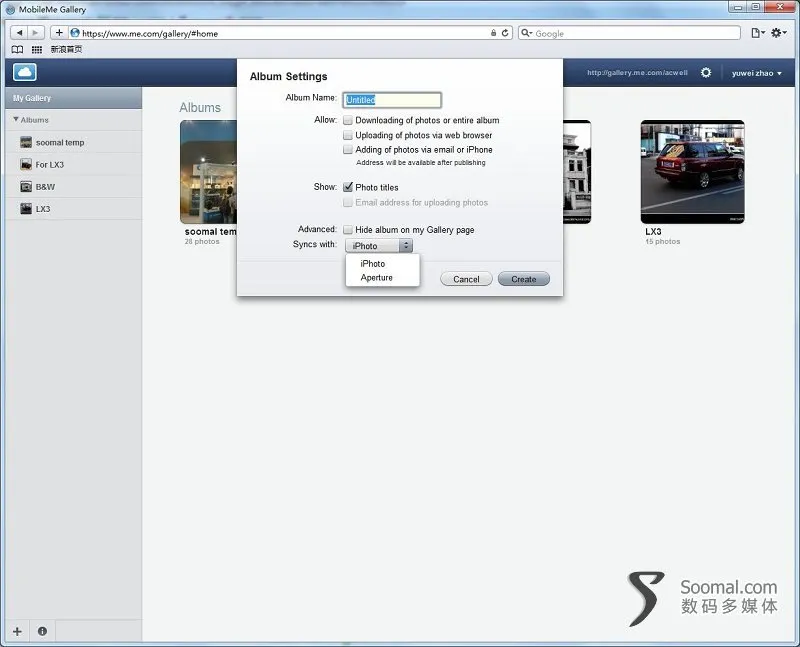This screenshot has width=800, height=647.
Task: Select My Gallery in sidebar
Action: click(x=73, y=98)
